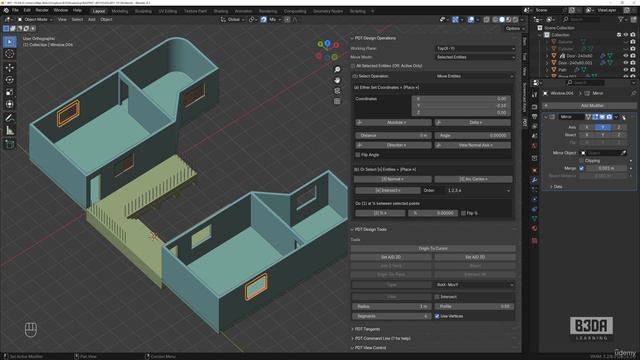This screenshot has height=360, width=640.
Task: Open the Select Operation Move Entities dropdown
Action: 474,76
